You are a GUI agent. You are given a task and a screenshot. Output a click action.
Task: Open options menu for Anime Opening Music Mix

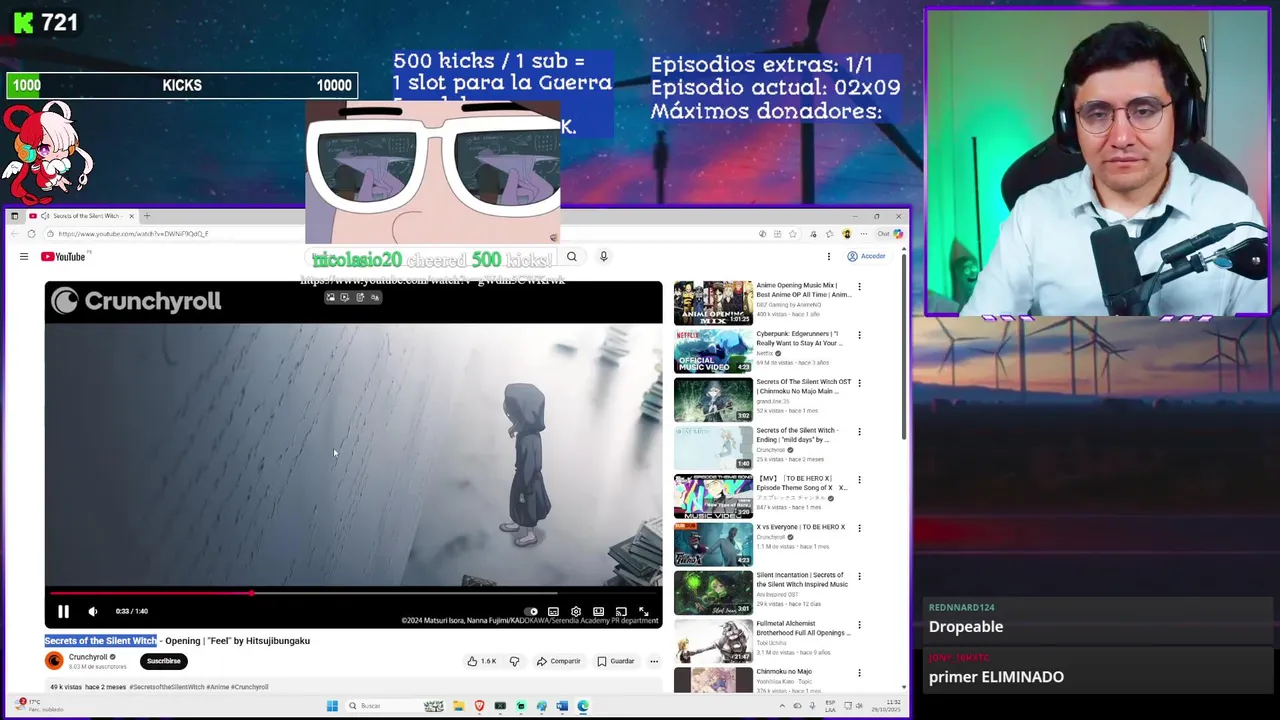pyautogui.click(x=859, y=287)
